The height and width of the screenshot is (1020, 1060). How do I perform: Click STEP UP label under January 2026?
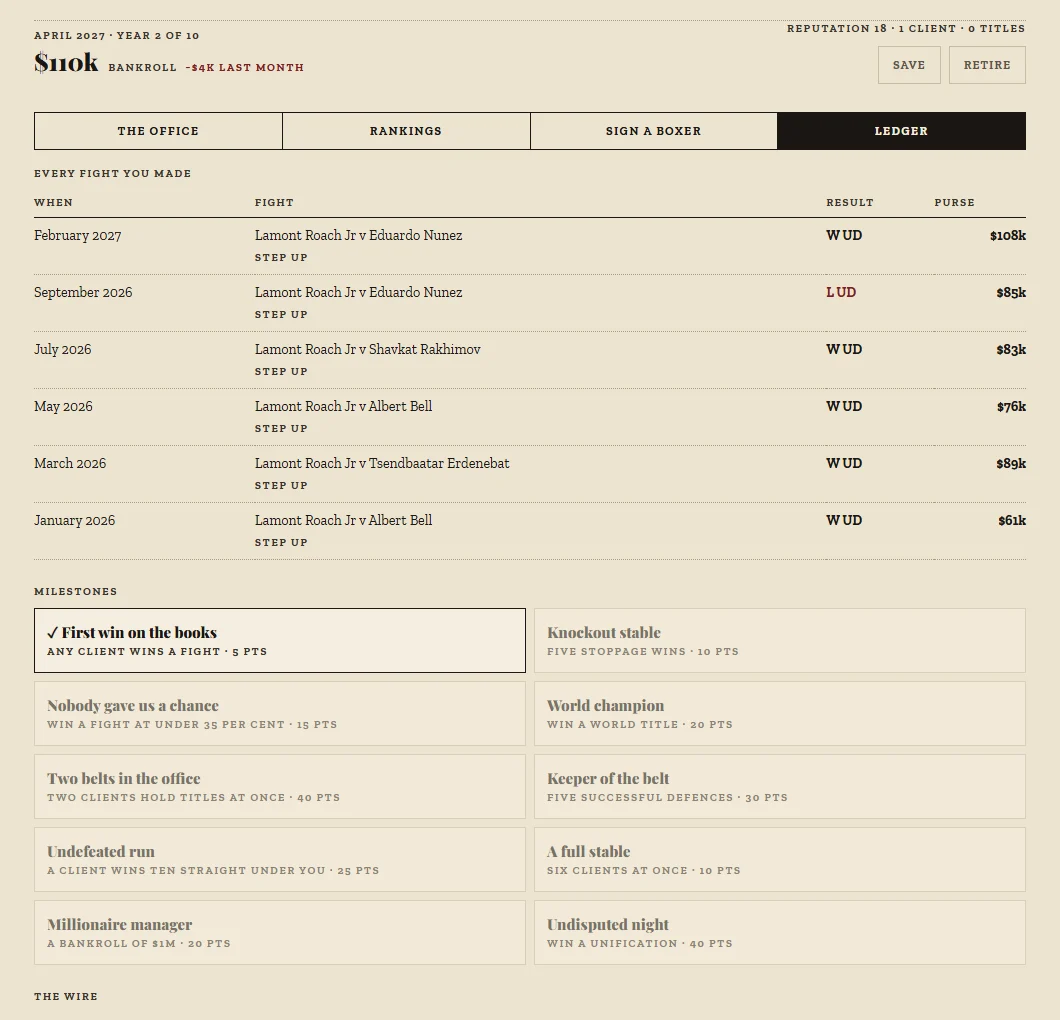click(281, 543)
